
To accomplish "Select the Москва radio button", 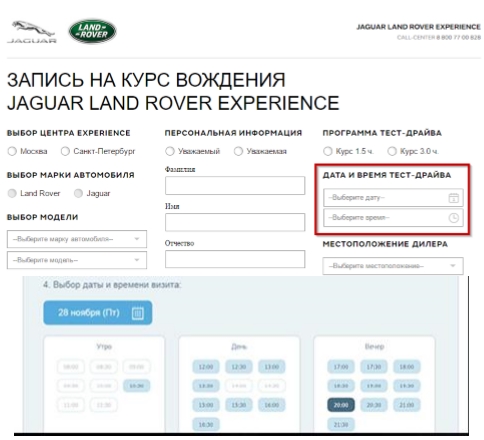I will (12, 151).
